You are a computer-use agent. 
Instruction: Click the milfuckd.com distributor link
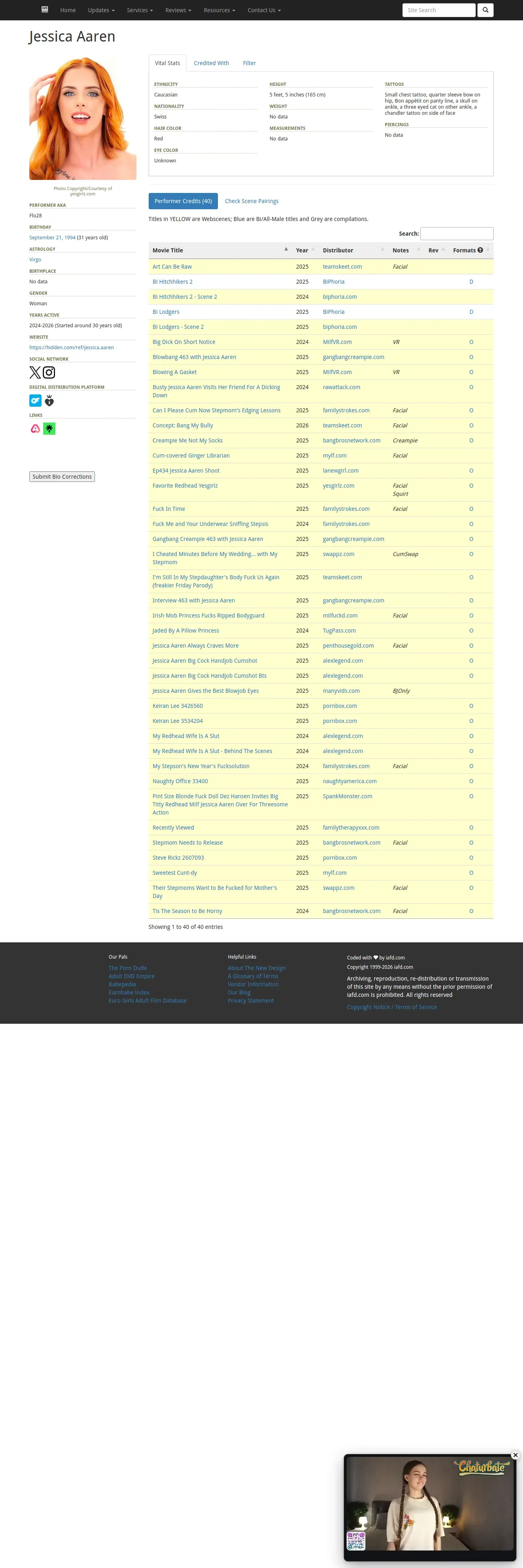tap(341, 616)
